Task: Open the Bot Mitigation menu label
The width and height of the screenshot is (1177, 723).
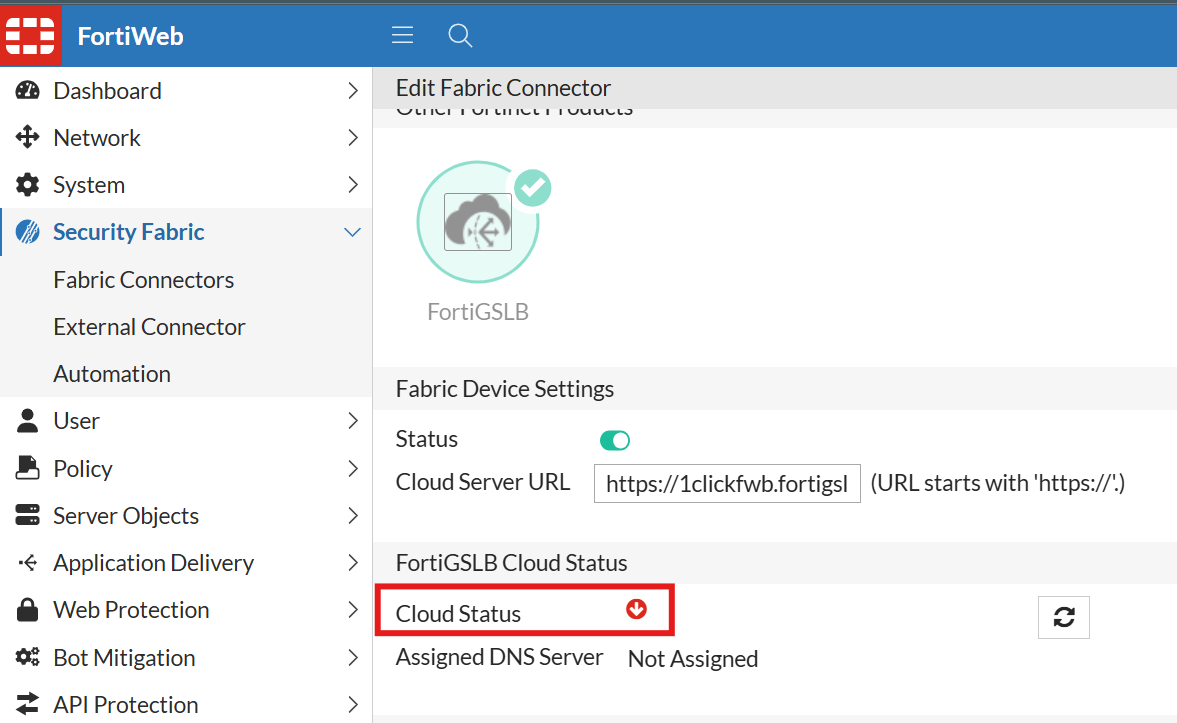Action: tap(124, 658)
